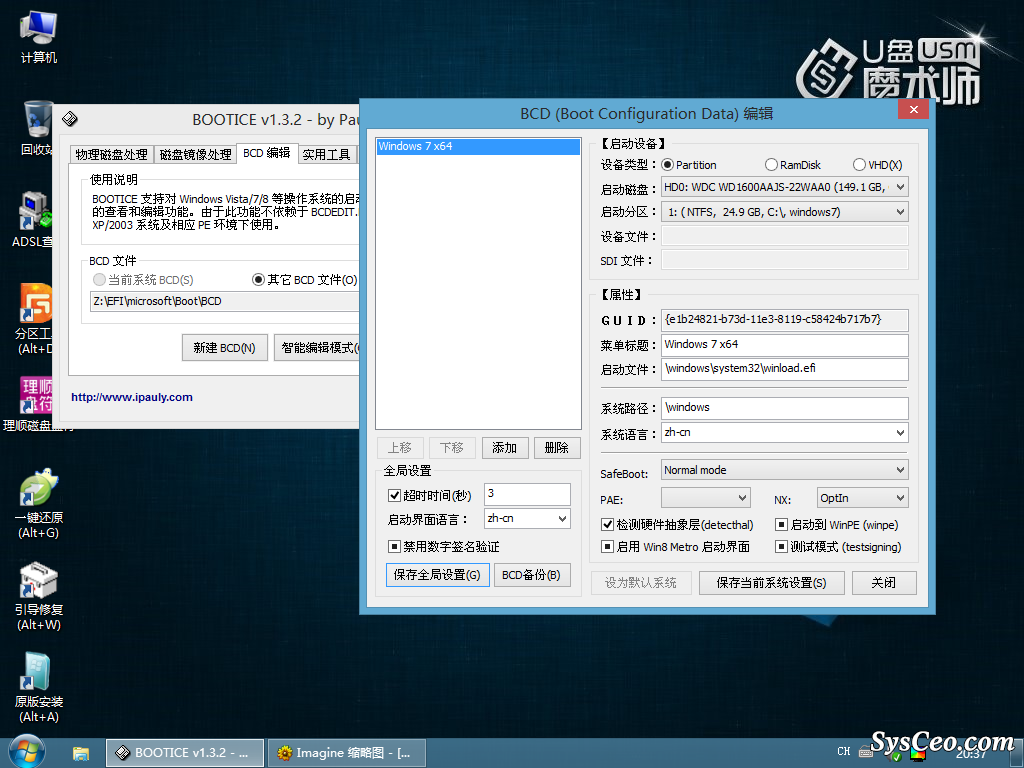The image size is (1024, 768).
Task: Select Partition device type
Action: tap(667, 165)
